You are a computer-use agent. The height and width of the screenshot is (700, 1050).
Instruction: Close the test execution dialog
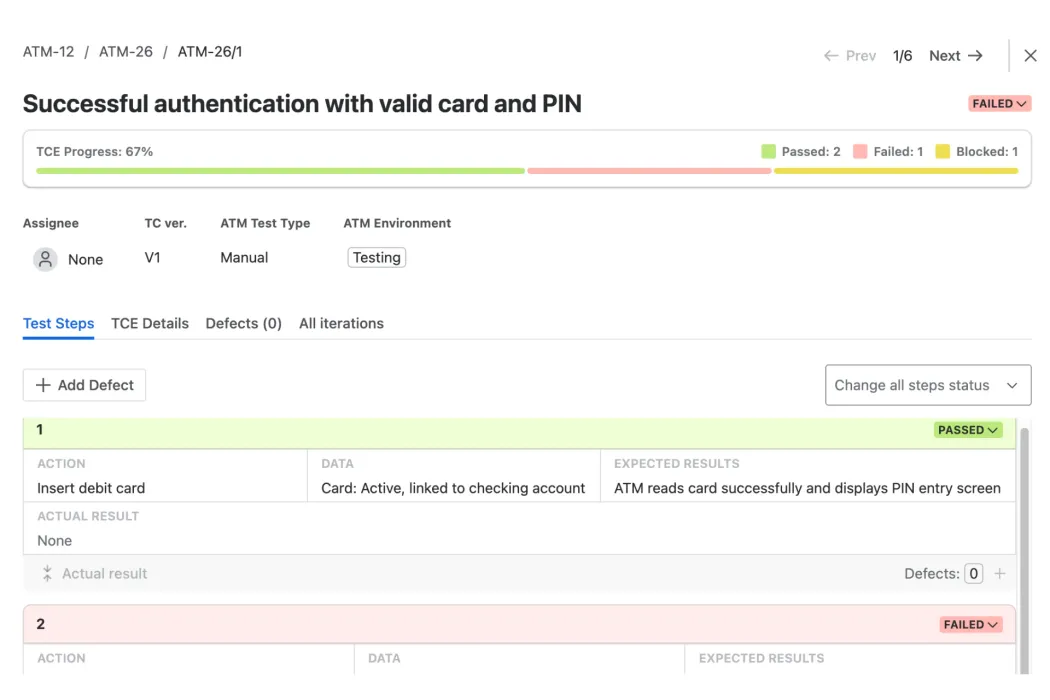[1030, 56]
